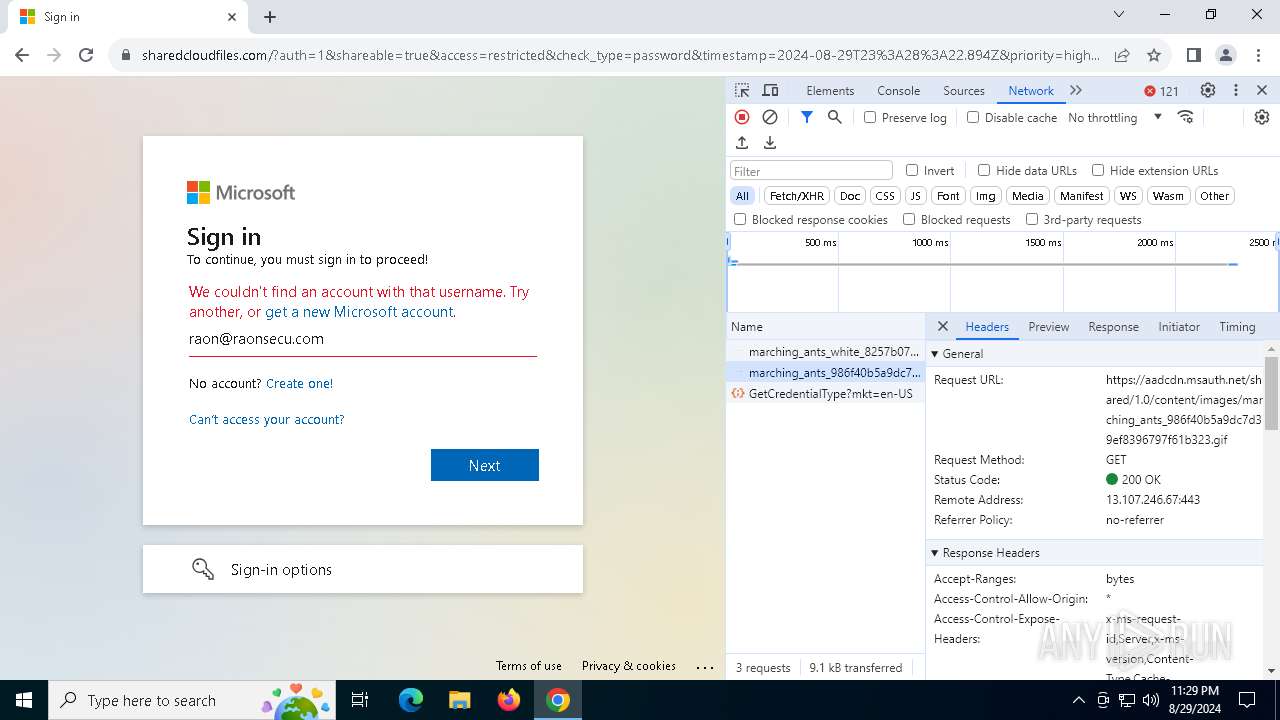This screenshot has width=1280, height=720.
Task: Toggle device toolbar icon in DevTools
Action: click(770, 90)
